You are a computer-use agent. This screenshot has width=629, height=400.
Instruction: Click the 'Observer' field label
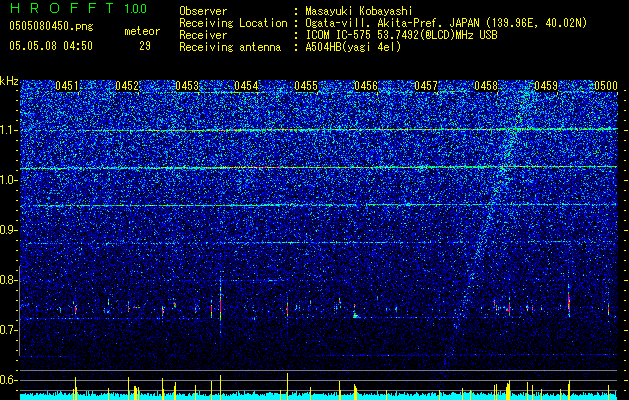pos(203,11)
